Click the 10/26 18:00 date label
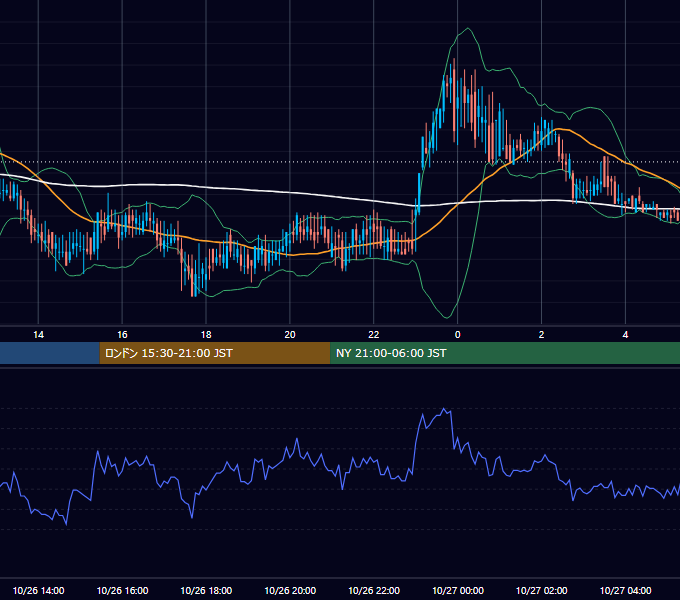 pyautogui.click(x=206, y=590)
